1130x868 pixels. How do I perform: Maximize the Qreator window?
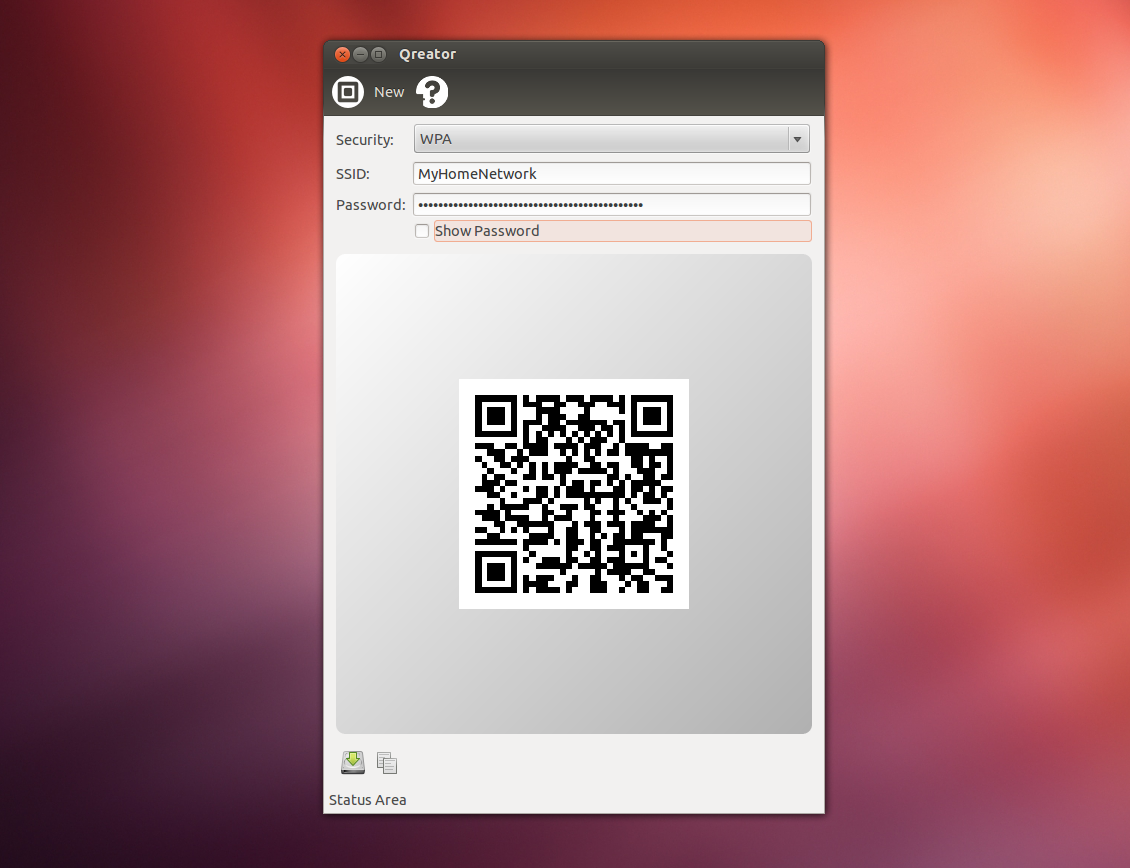[378, 54]
